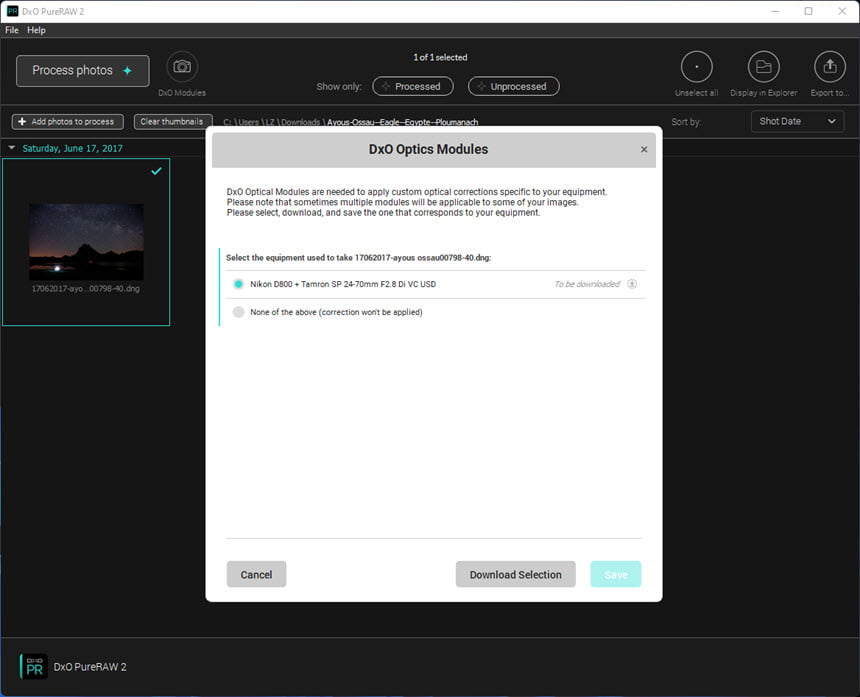Click Clear thumbnails button

(x=172, y=122)
